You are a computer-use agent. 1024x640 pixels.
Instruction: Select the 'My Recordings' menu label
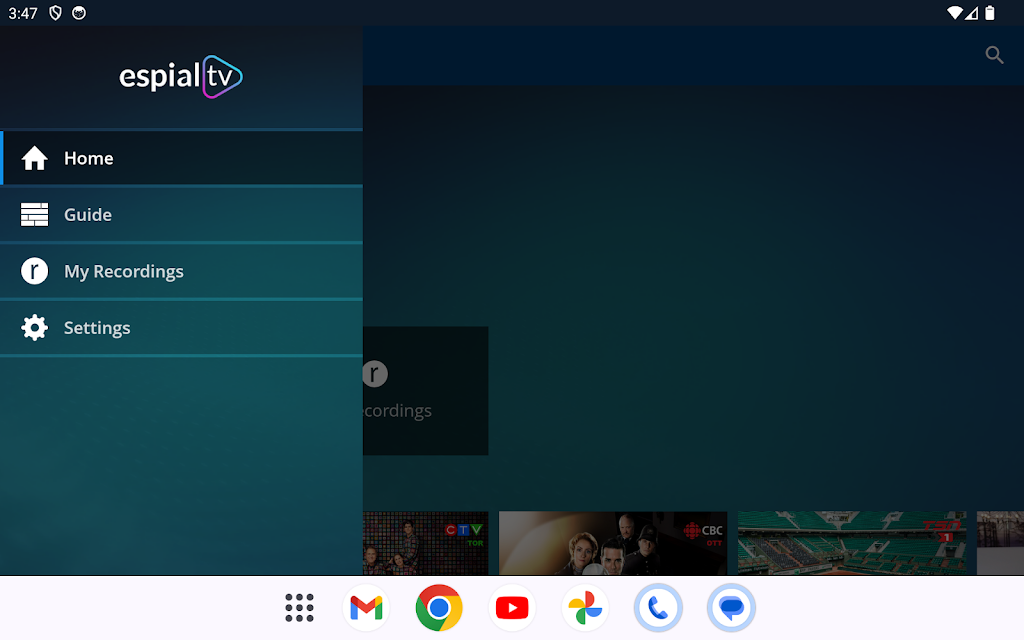pyautogui.click(x=124, y=271)
